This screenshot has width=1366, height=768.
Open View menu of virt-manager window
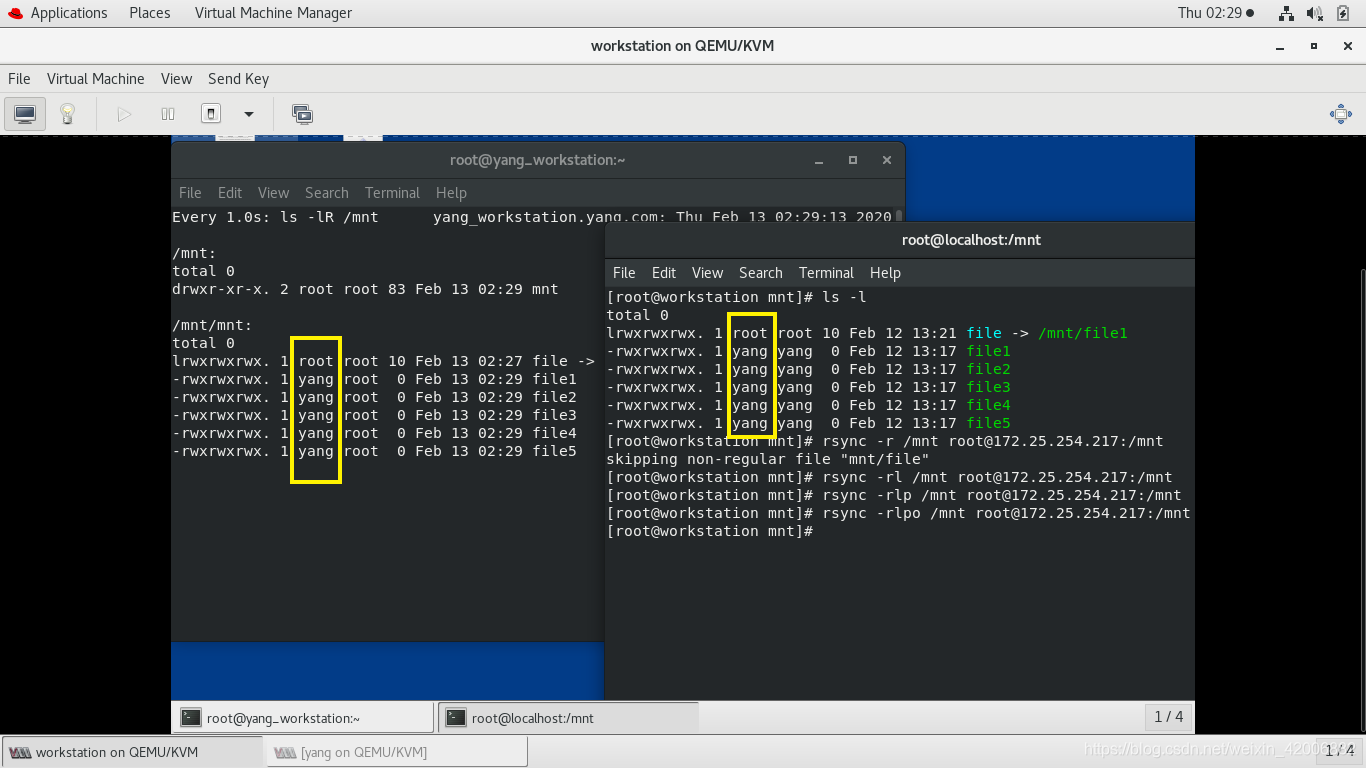click(176, 79)
